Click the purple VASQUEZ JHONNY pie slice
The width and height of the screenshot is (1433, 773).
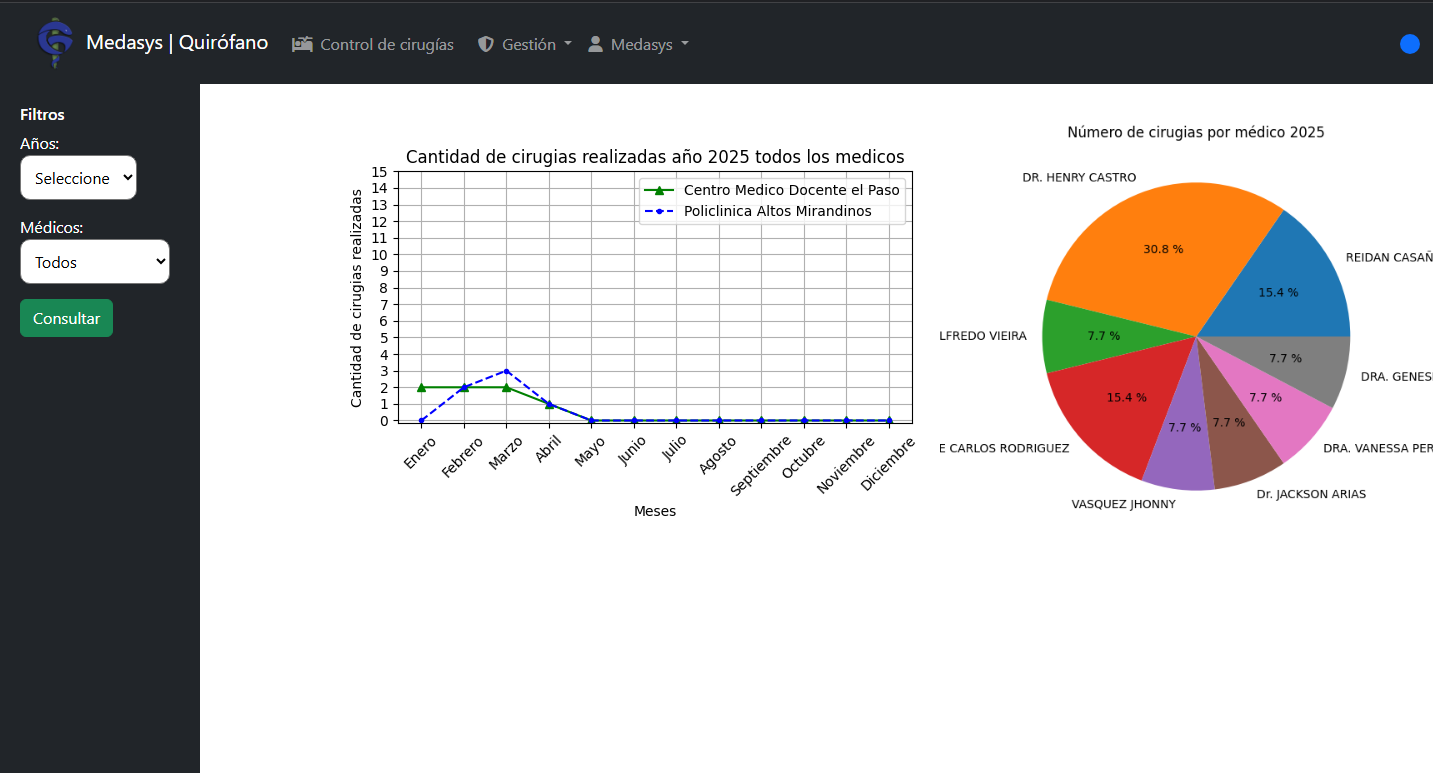coord(1183,430)
